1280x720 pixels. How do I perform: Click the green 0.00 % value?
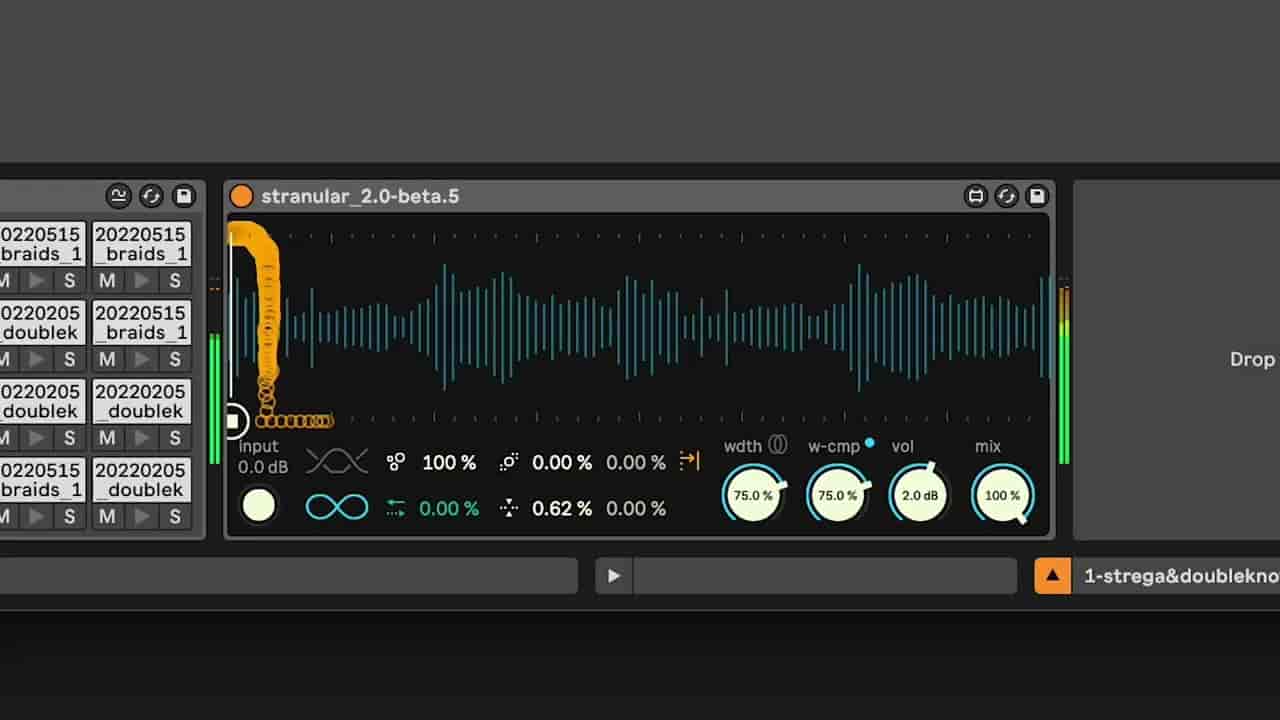point(449,509)
